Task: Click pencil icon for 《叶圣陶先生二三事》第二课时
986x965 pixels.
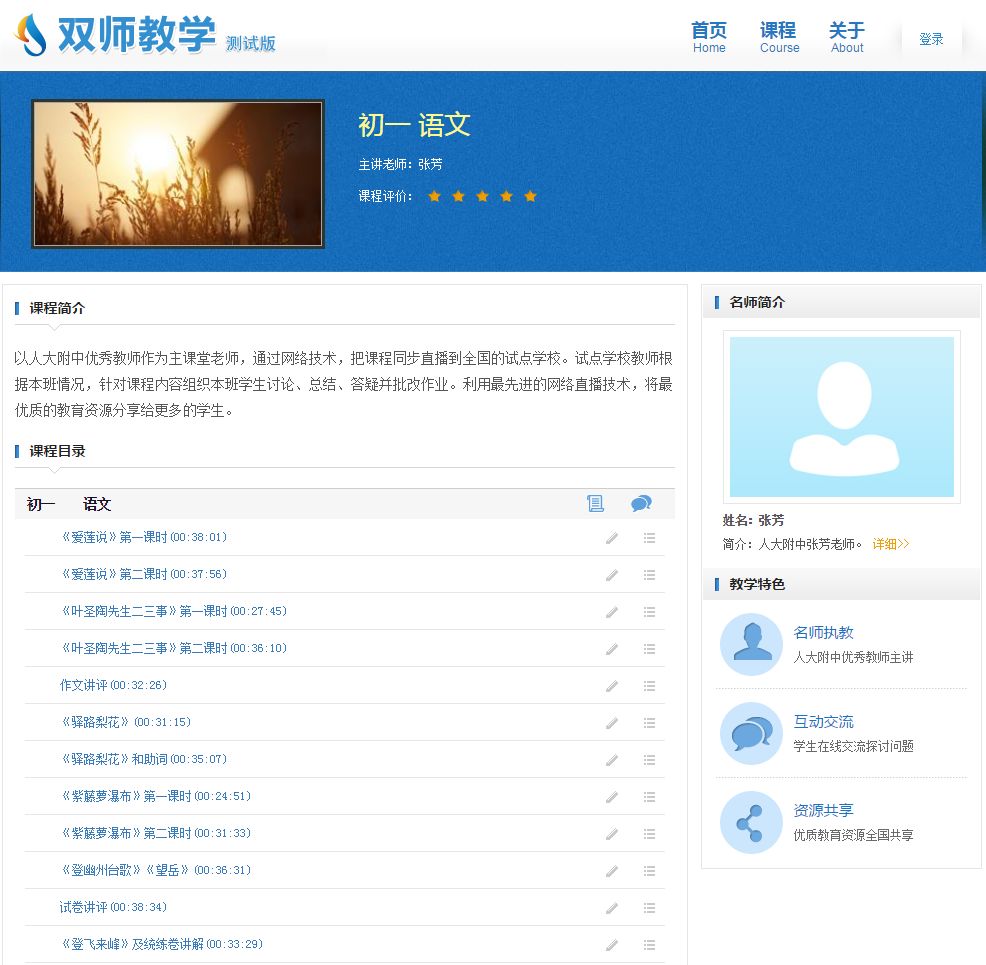Action: click(612, 649)
